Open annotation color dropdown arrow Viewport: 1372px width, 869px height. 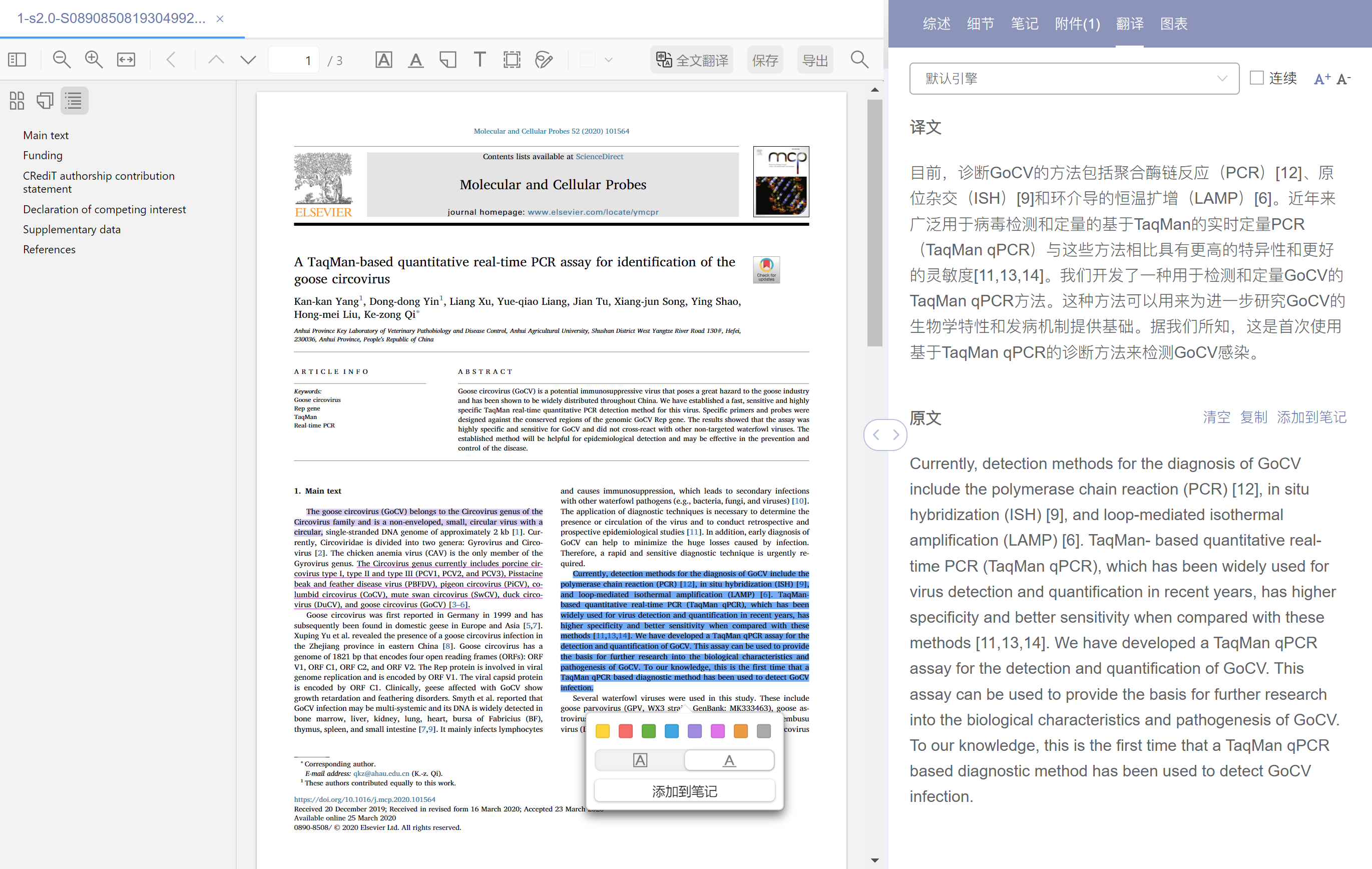coord(609,60)
